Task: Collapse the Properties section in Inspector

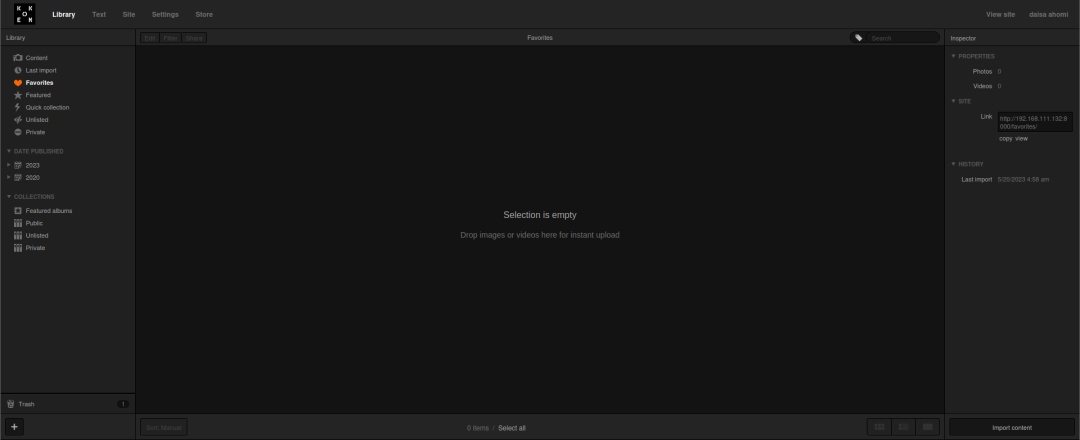Action: 953,56
